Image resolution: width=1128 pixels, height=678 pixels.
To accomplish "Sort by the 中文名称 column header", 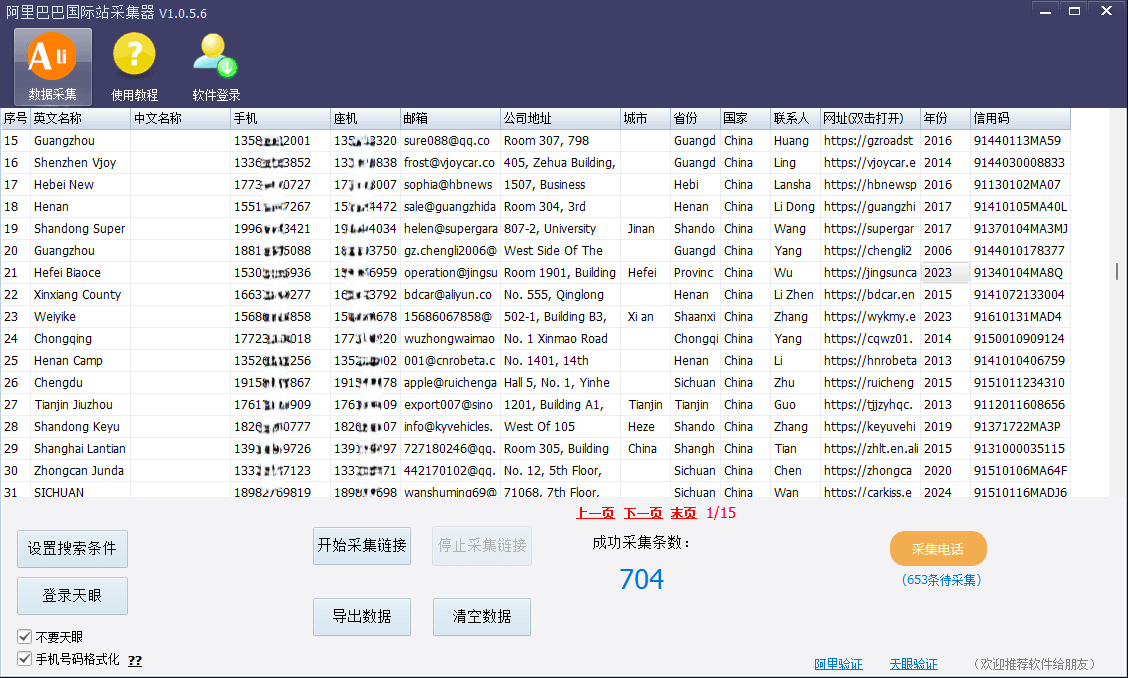I will tap(181, 118).
